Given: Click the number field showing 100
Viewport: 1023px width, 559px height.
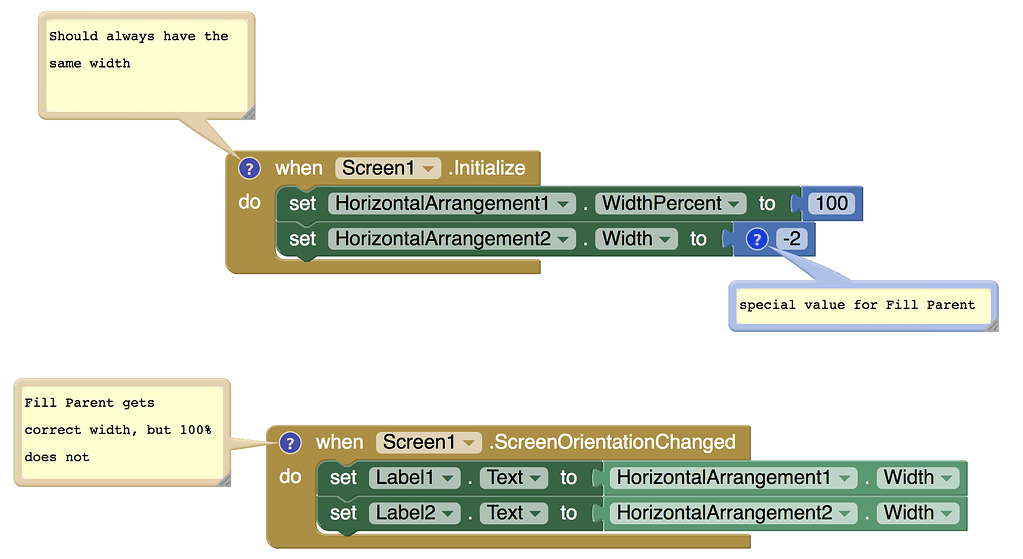Looking at the screenshot, I should pos(831,203).
